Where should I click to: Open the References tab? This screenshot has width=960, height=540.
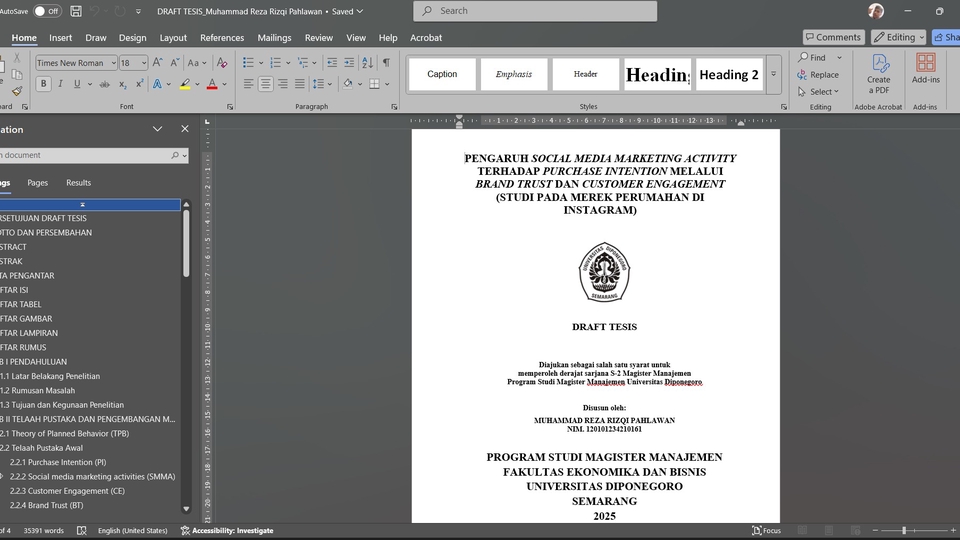point(222,38)
